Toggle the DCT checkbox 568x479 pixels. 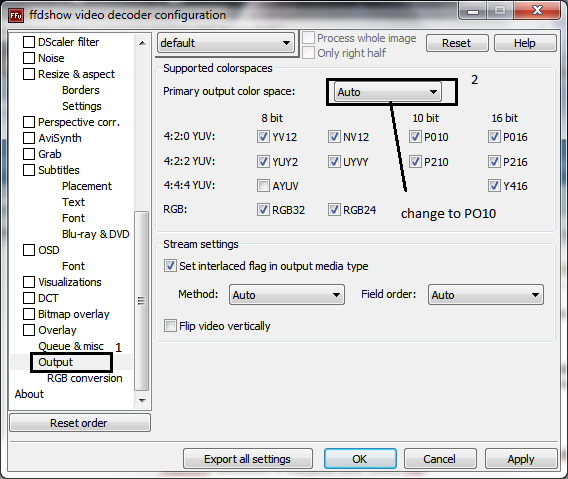pyautogui.click(x=29, y=298)
